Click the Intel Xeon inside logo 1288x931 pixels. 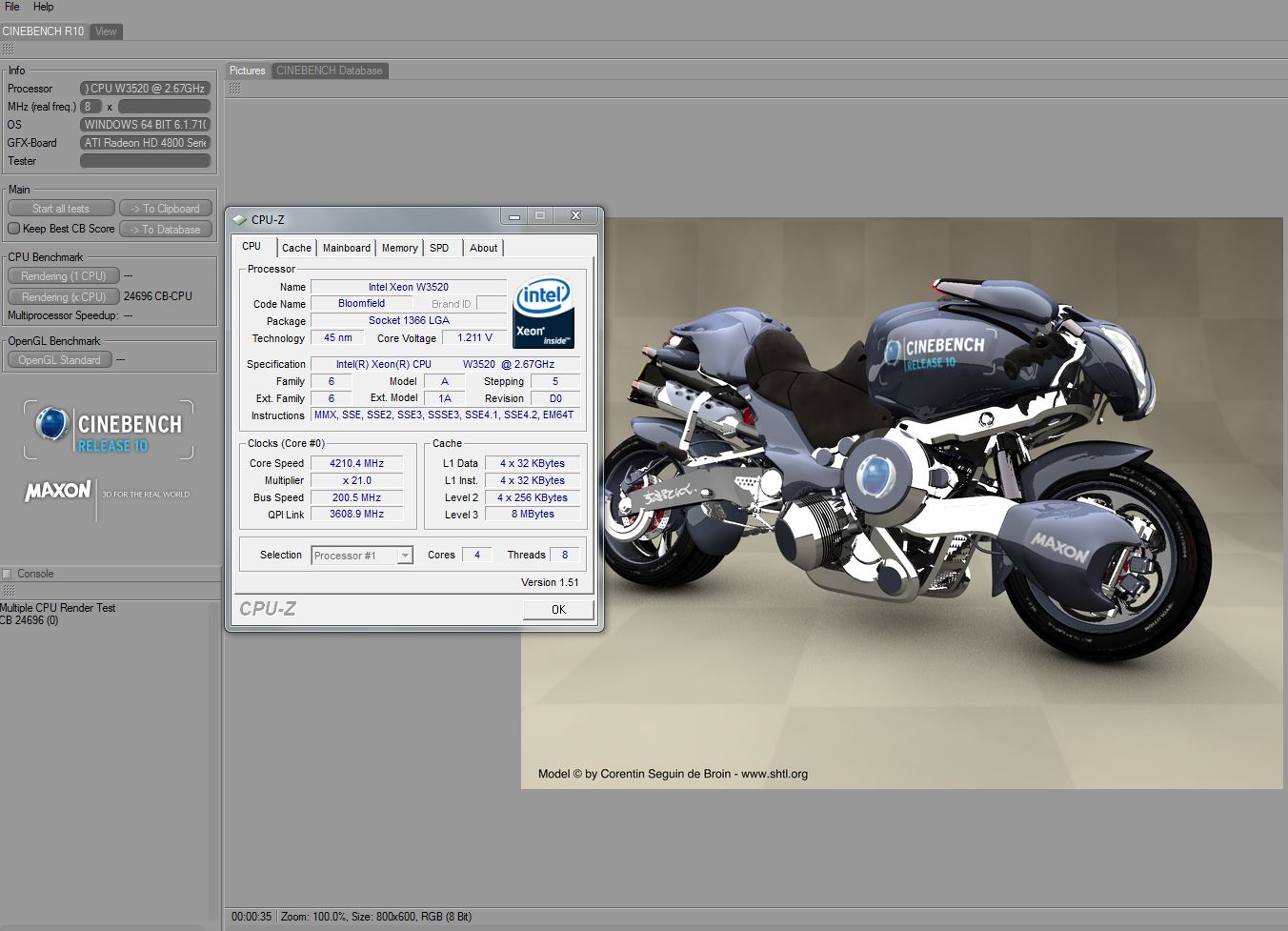(x=543, y=312)
